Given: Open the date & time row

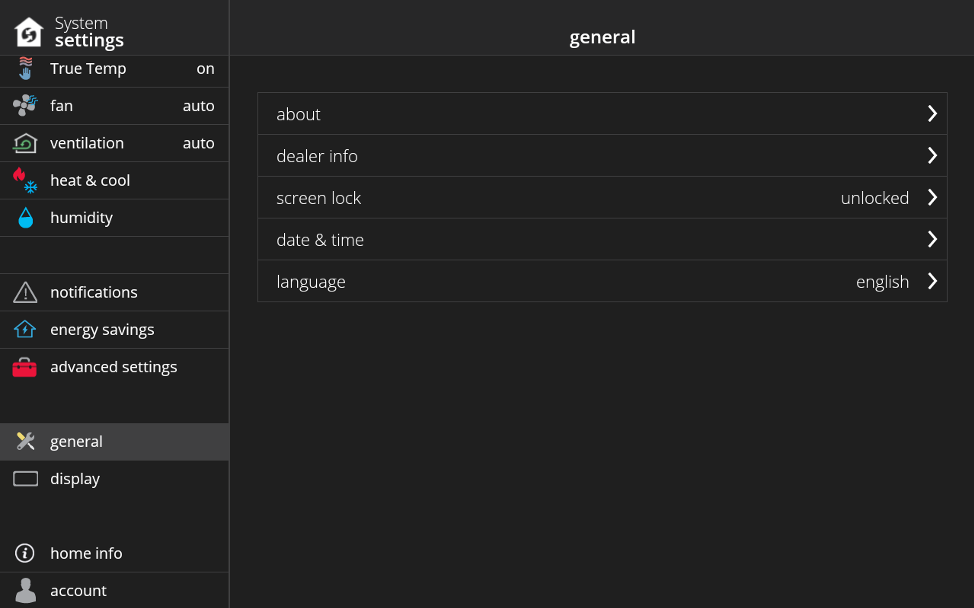Looking at the screenshot, I should [602, 239].
